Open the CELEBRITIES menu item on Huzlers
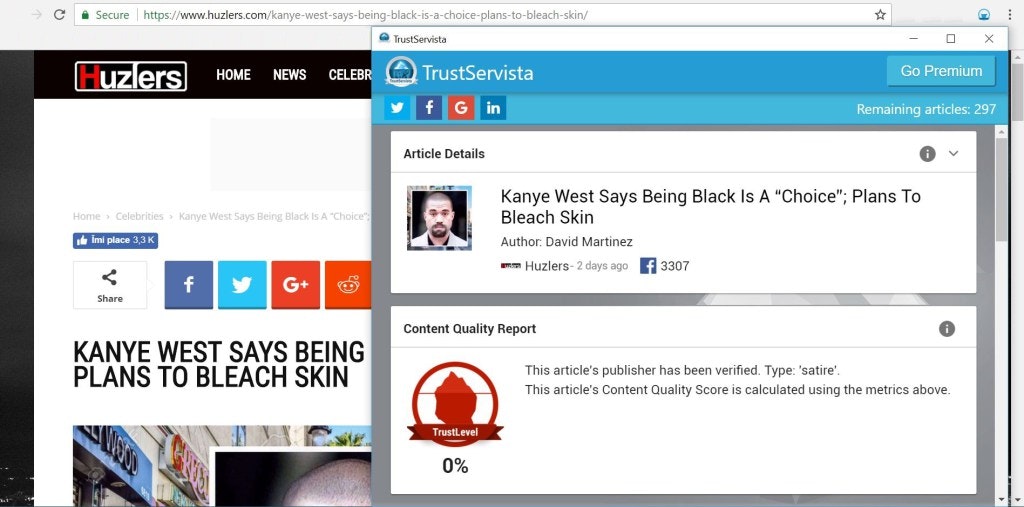1024x507 pixels. (350, 75)
